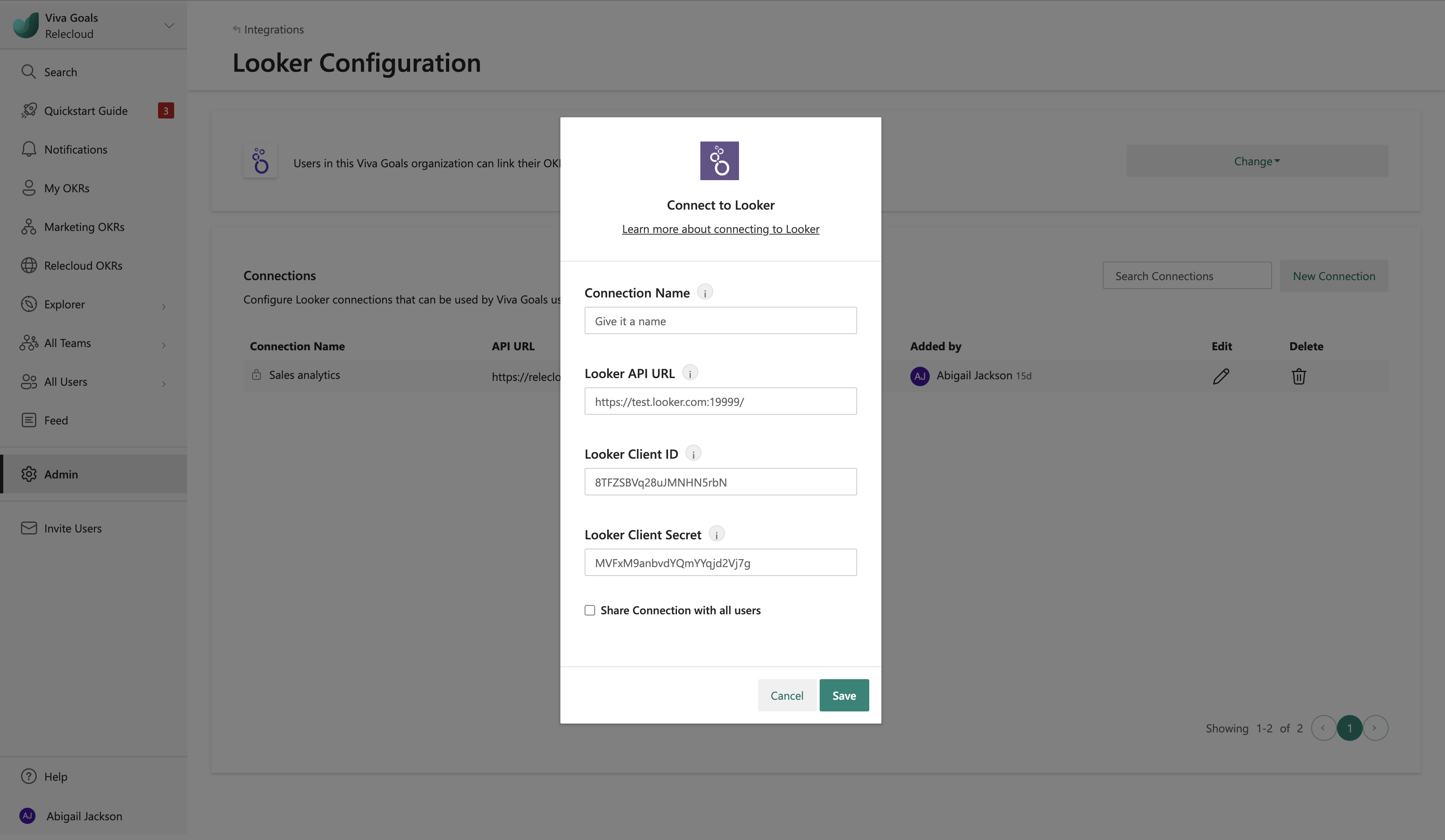Viewport: 1445px width, 840px height.
Task: Open the Change dropdown
Action: (1257, 161)
